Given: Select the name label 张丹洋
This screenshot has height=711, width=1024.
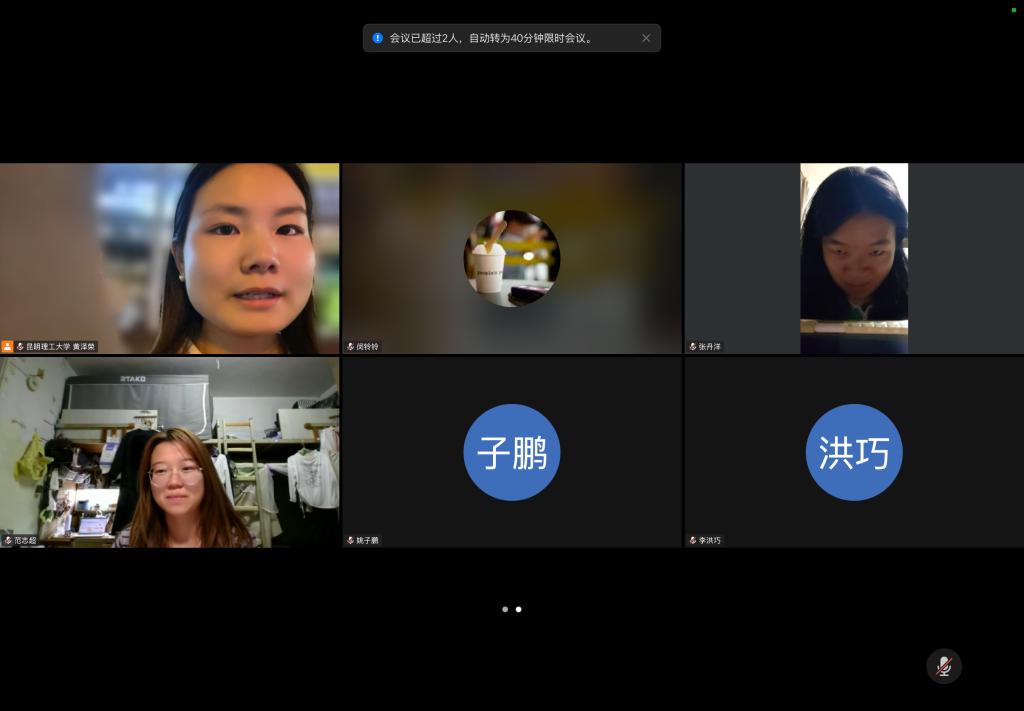Looking at the screenshot, I should click(x=710, y=347).
